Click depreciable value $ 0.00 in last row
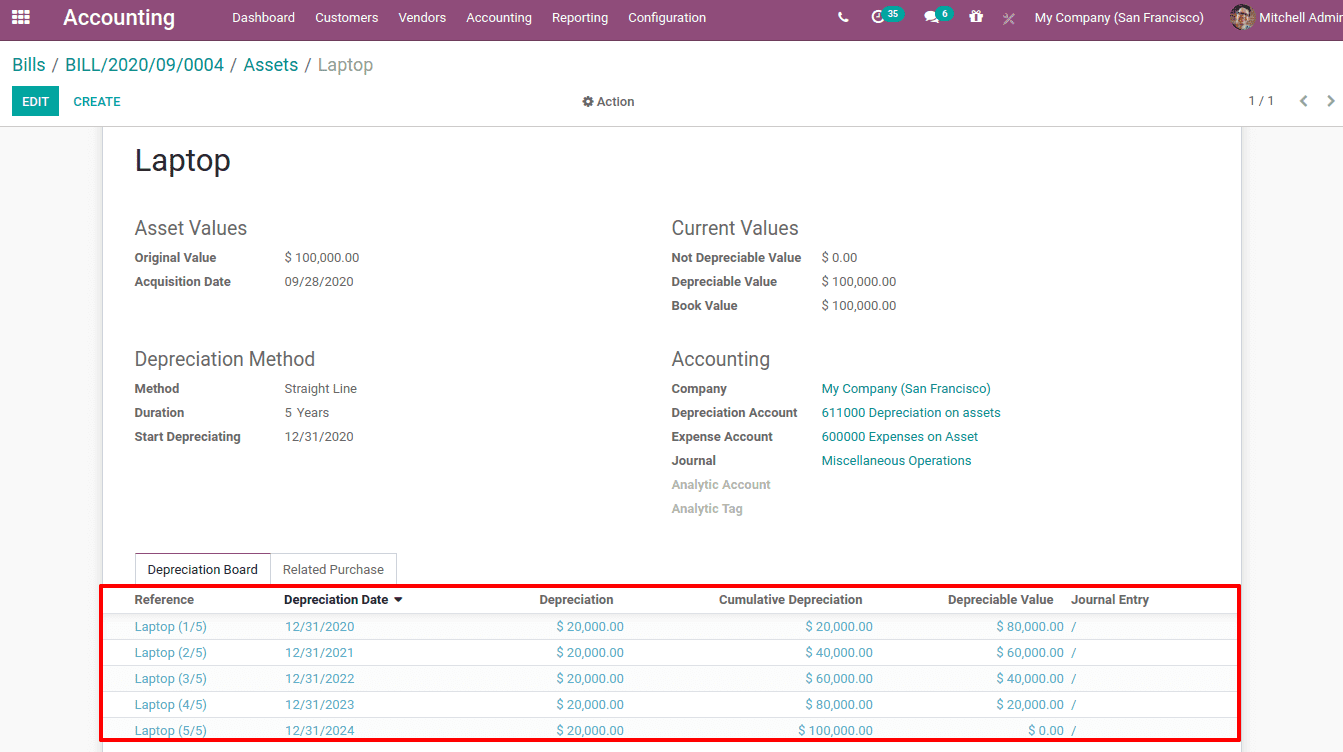Viewport: 1343px width, 752px height. pos(1046,731)
